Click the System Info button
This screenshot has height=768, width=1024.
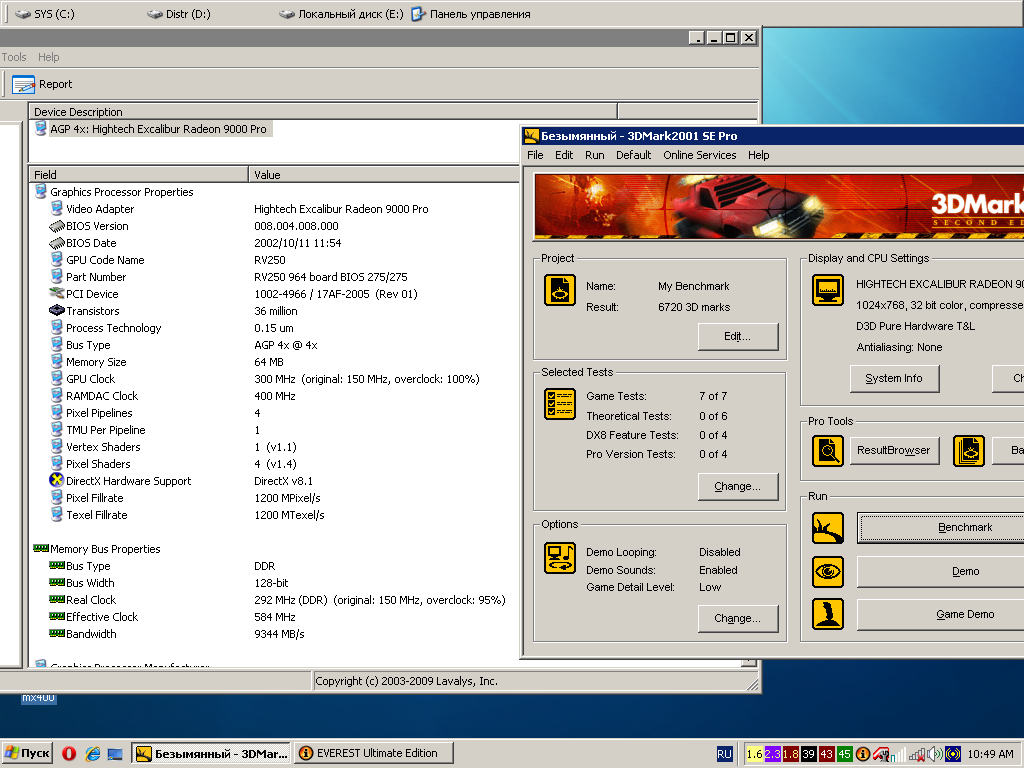click(894, 378)
